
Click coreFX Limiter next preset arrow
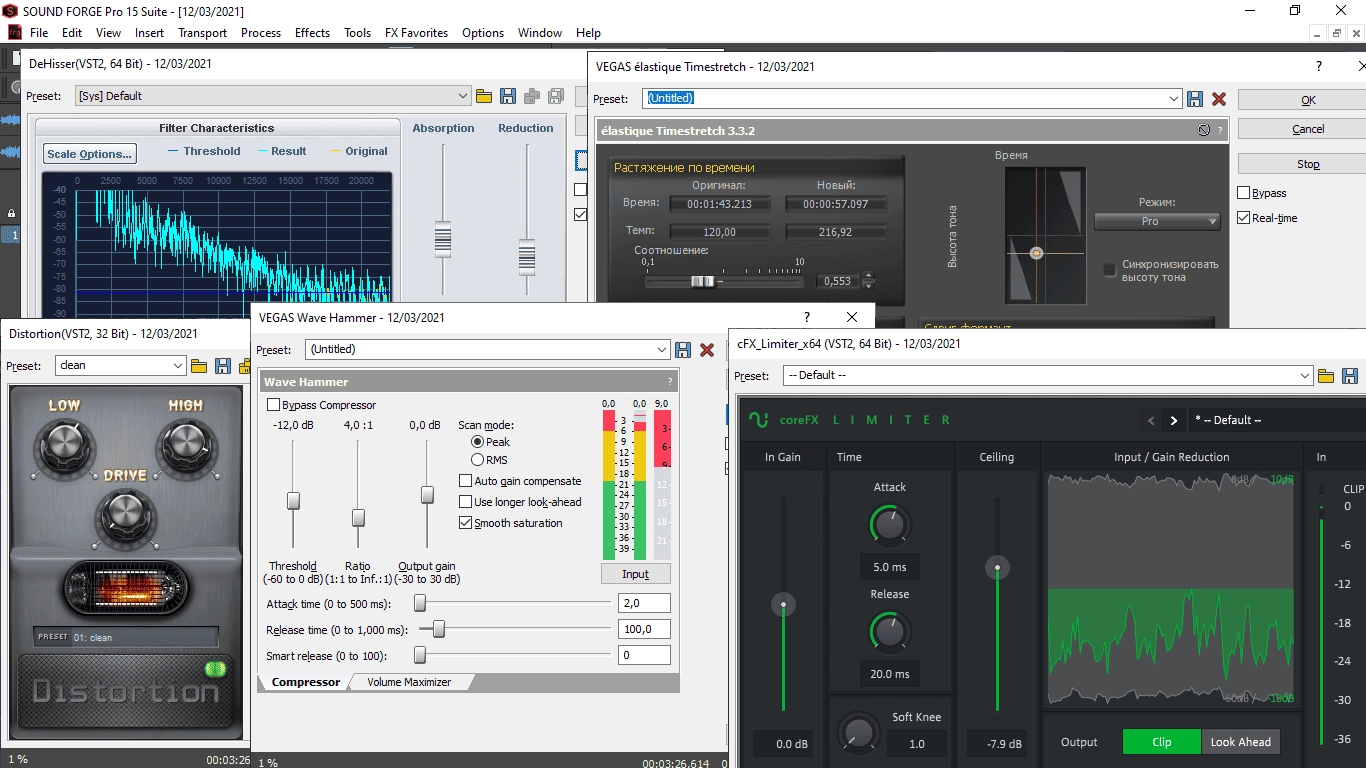tap(1174, 421)
